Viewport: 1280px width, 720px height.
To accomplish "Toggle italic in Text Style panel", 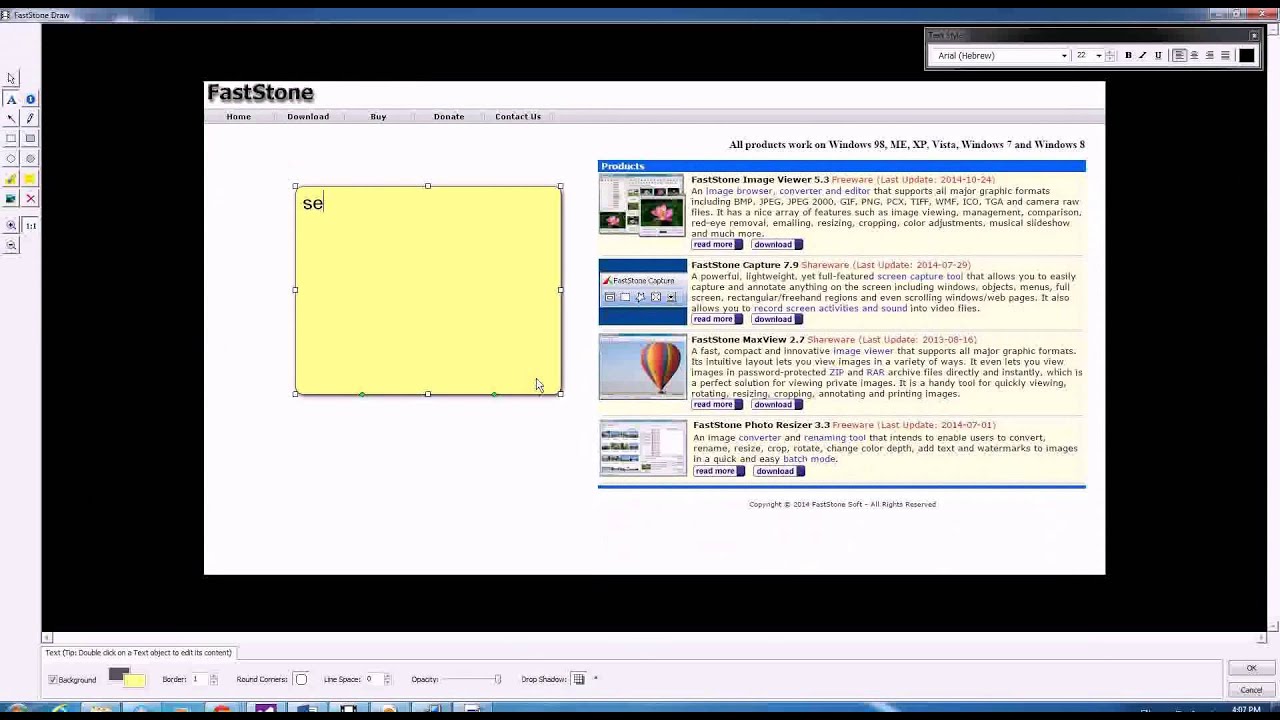I will [1143, 56].
